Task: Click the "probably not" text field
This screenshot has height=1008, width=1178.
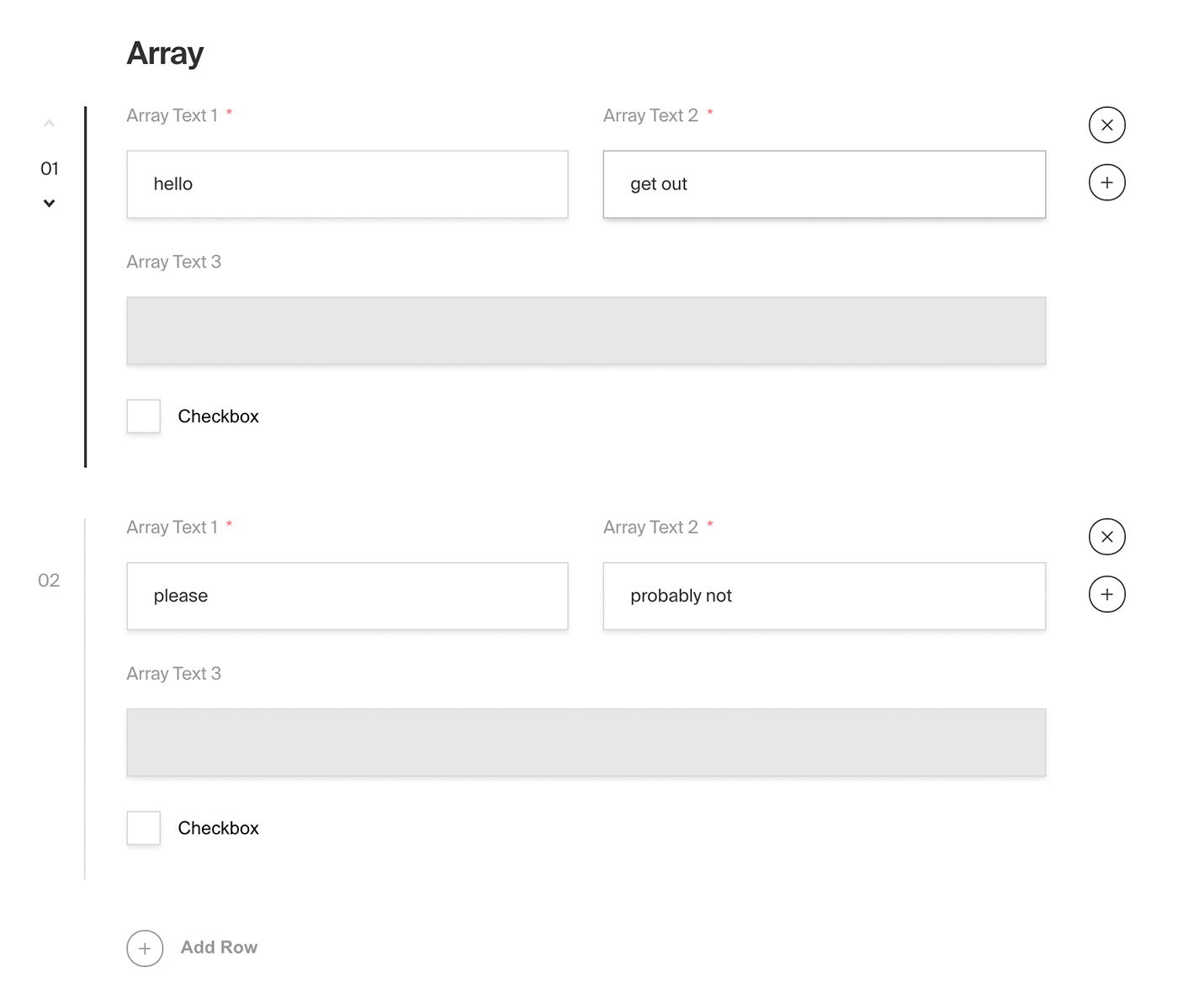Action: point(824,596)
